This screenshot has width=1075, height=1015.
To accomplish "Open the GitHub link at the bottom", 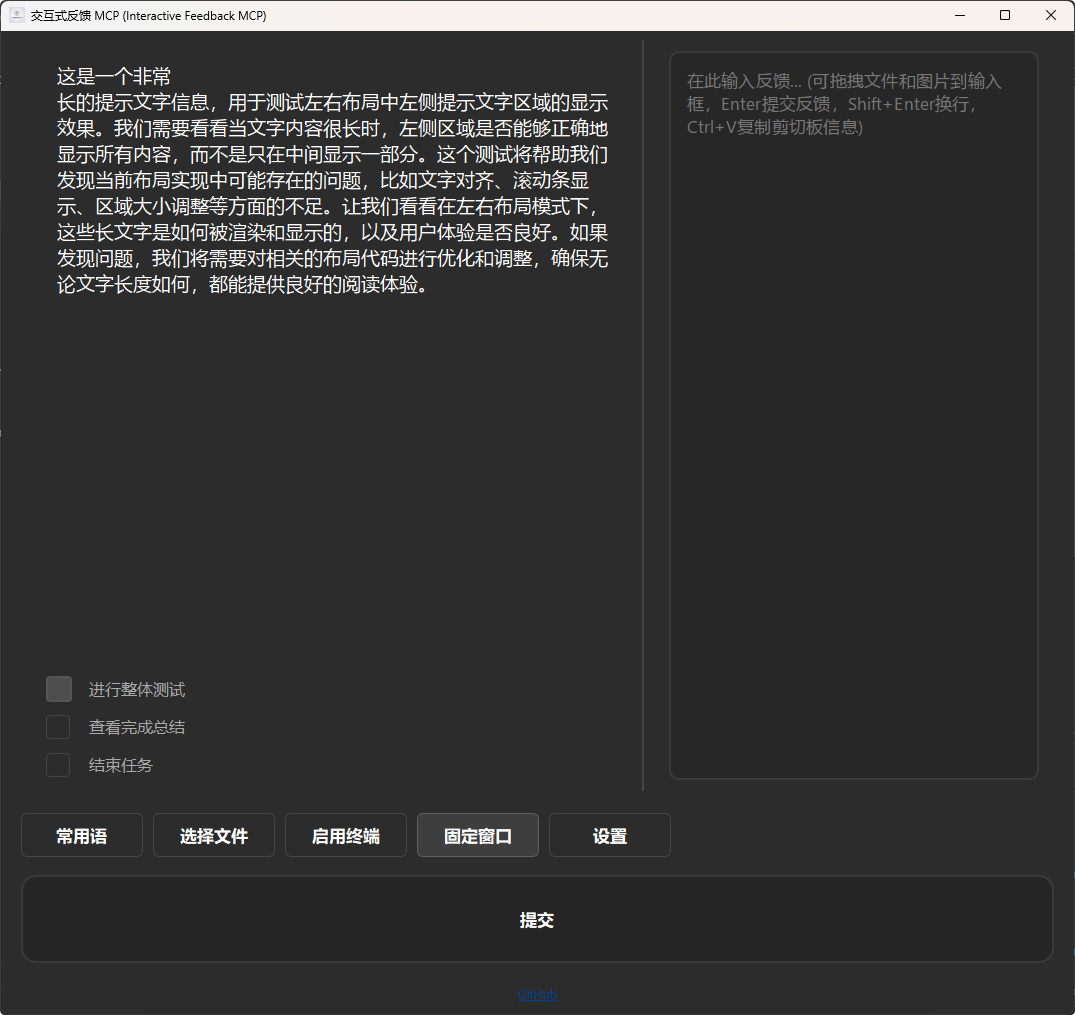I will [x=538, y=994].
